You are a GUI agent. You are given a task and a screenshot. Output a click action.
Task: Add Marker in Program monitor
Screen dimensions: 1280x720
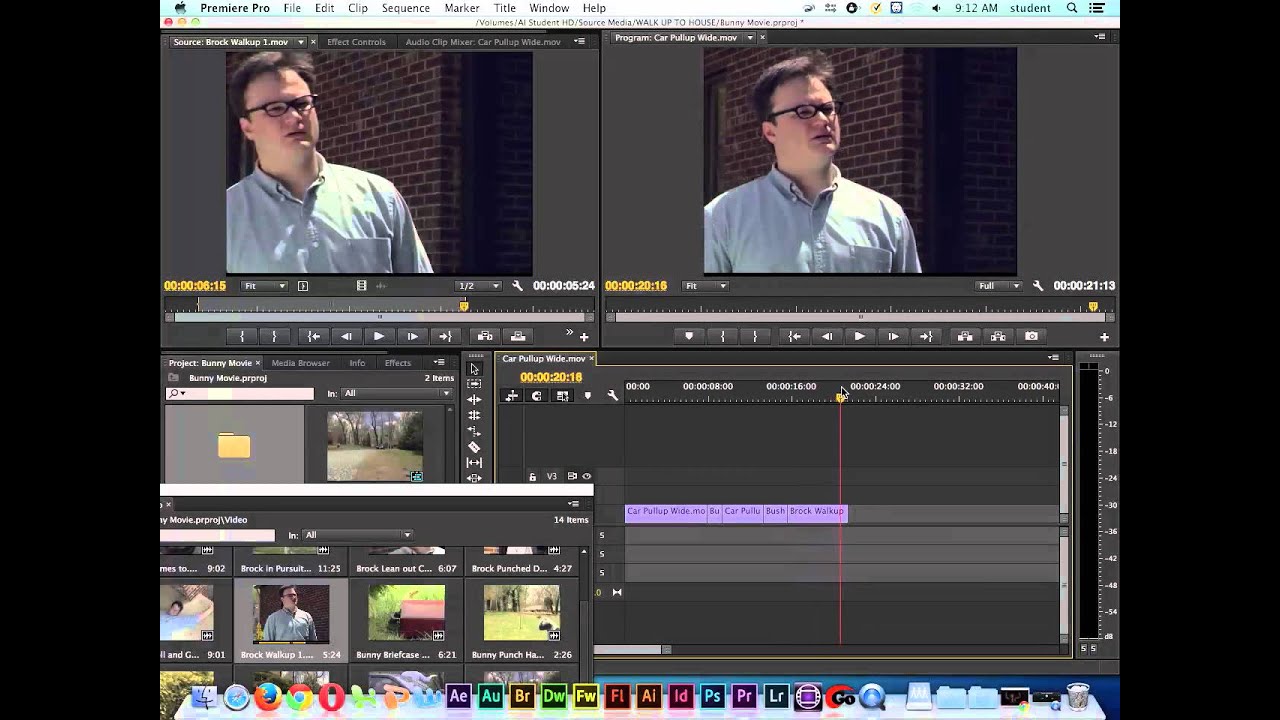689,337
